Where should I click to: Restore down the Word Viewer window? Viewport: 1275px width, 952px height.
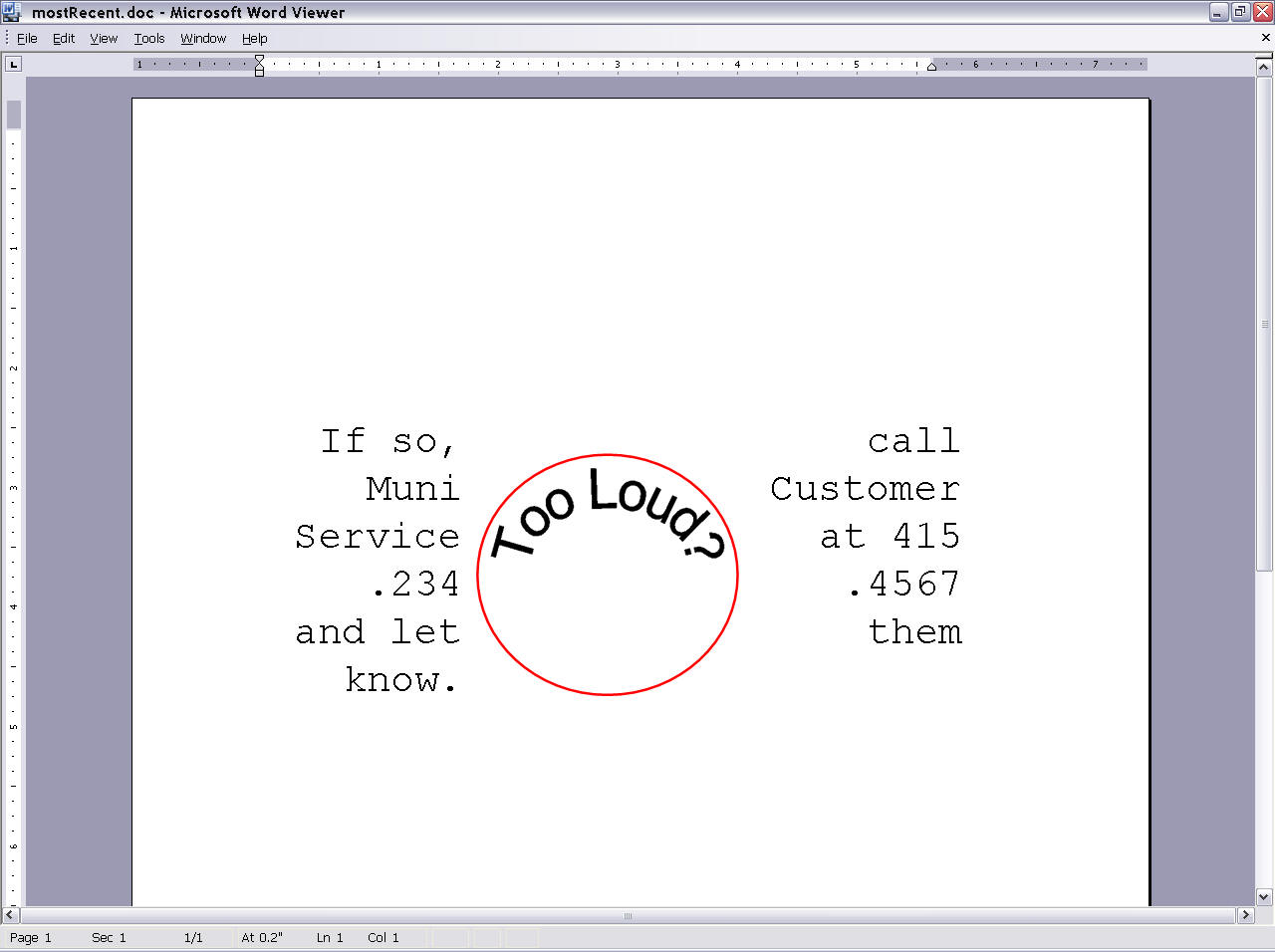tap(1240, 12)
